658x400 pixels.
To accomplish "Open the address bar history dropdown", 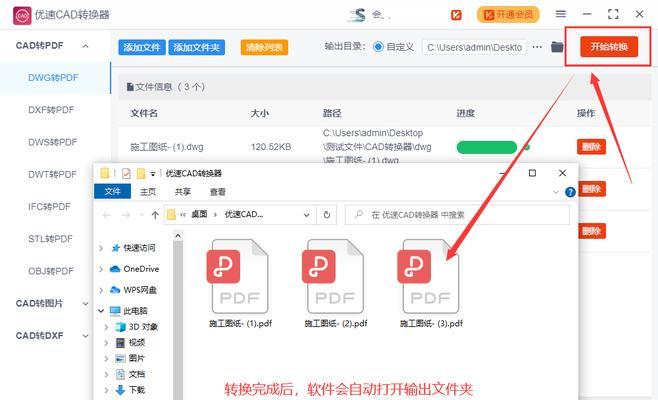I will [x=307, y=215].
